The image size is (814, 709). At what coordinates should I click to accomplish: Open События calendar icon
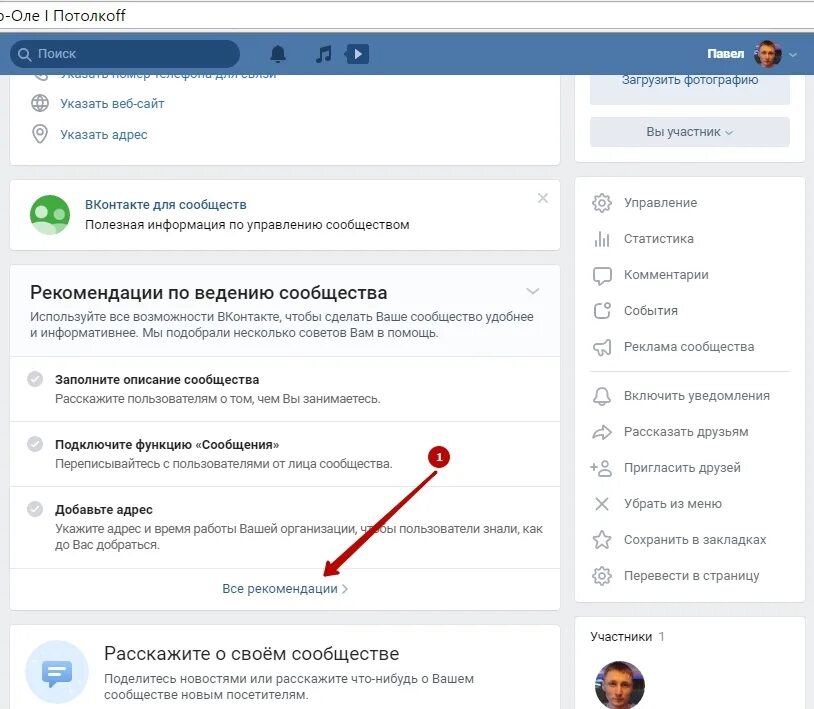[602, 311]
